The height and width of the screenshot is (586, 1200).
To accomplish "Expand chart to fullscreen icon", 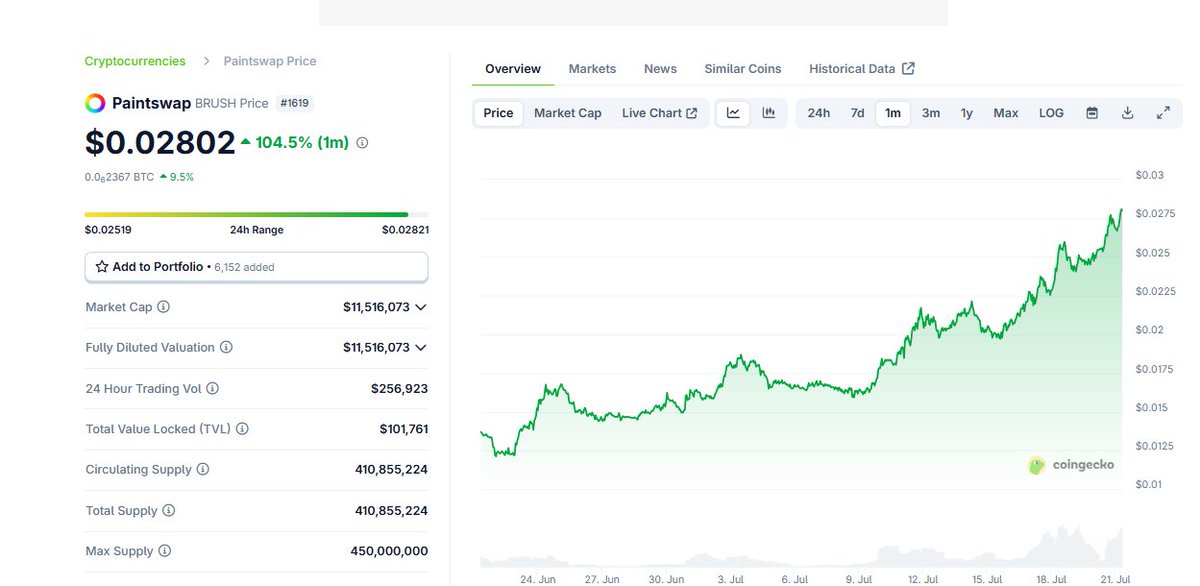I will tap(1163, 113).
